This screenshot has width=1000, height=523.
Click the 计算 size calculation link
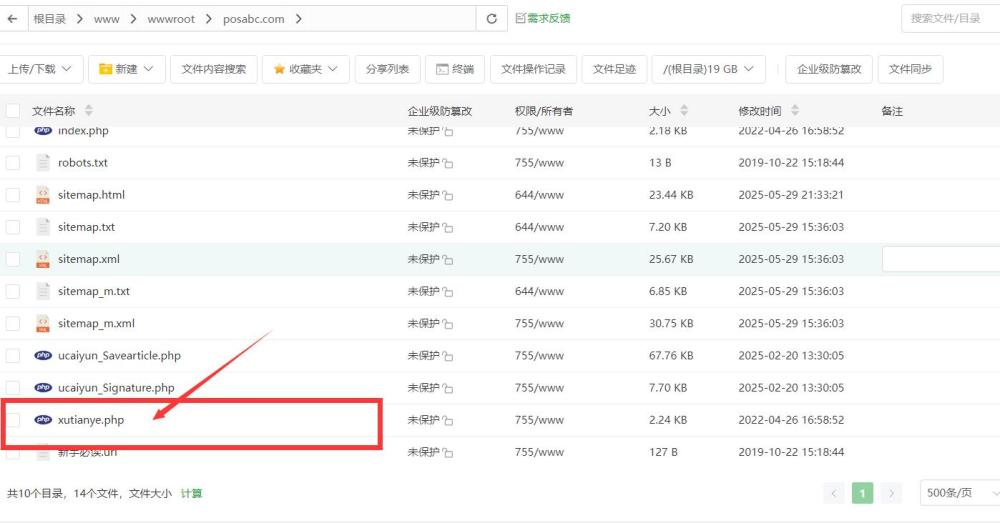(191, 493)
